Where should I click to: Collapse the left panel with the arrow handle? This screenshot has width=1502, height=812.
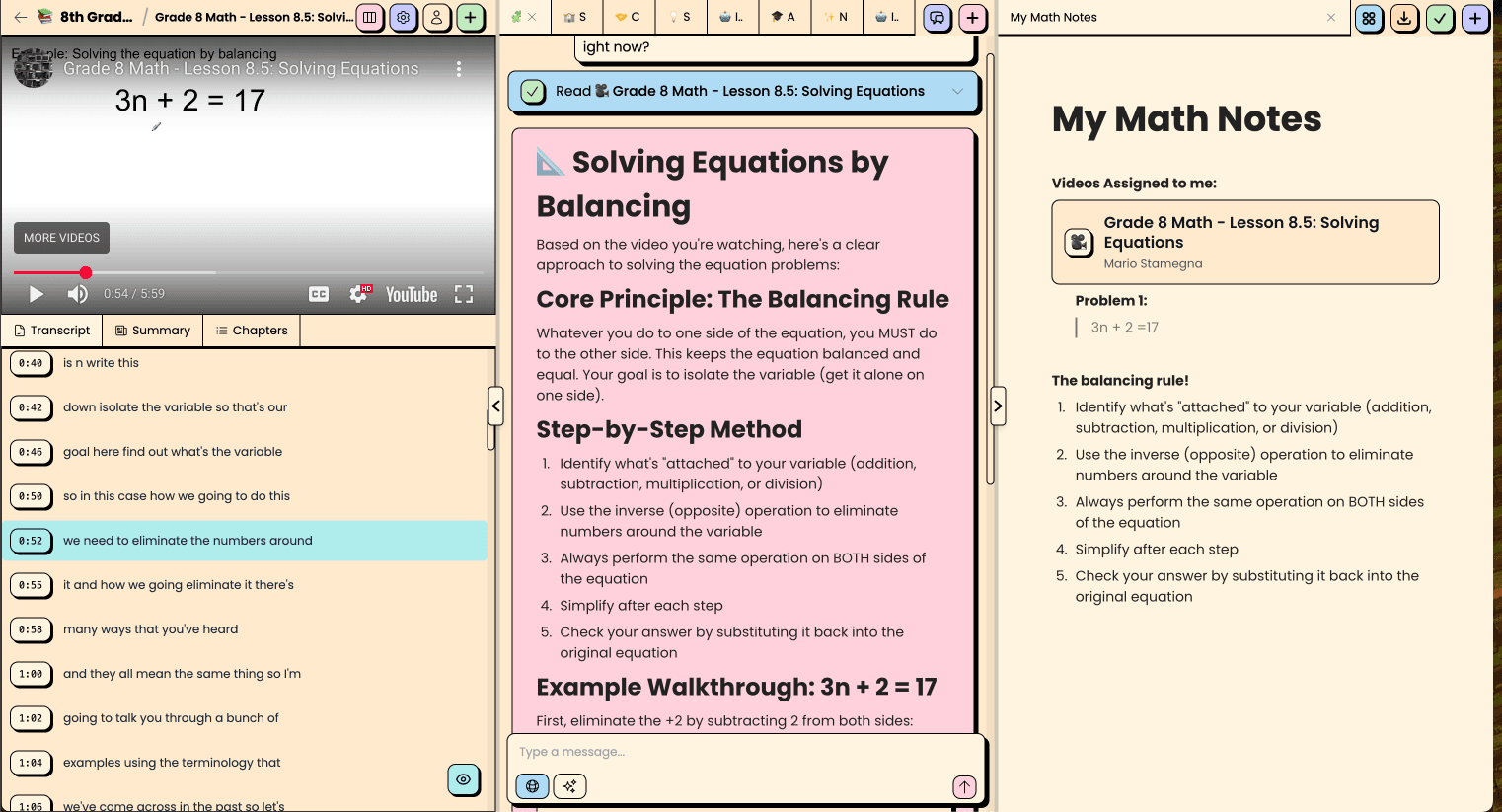tap(496, 406)
